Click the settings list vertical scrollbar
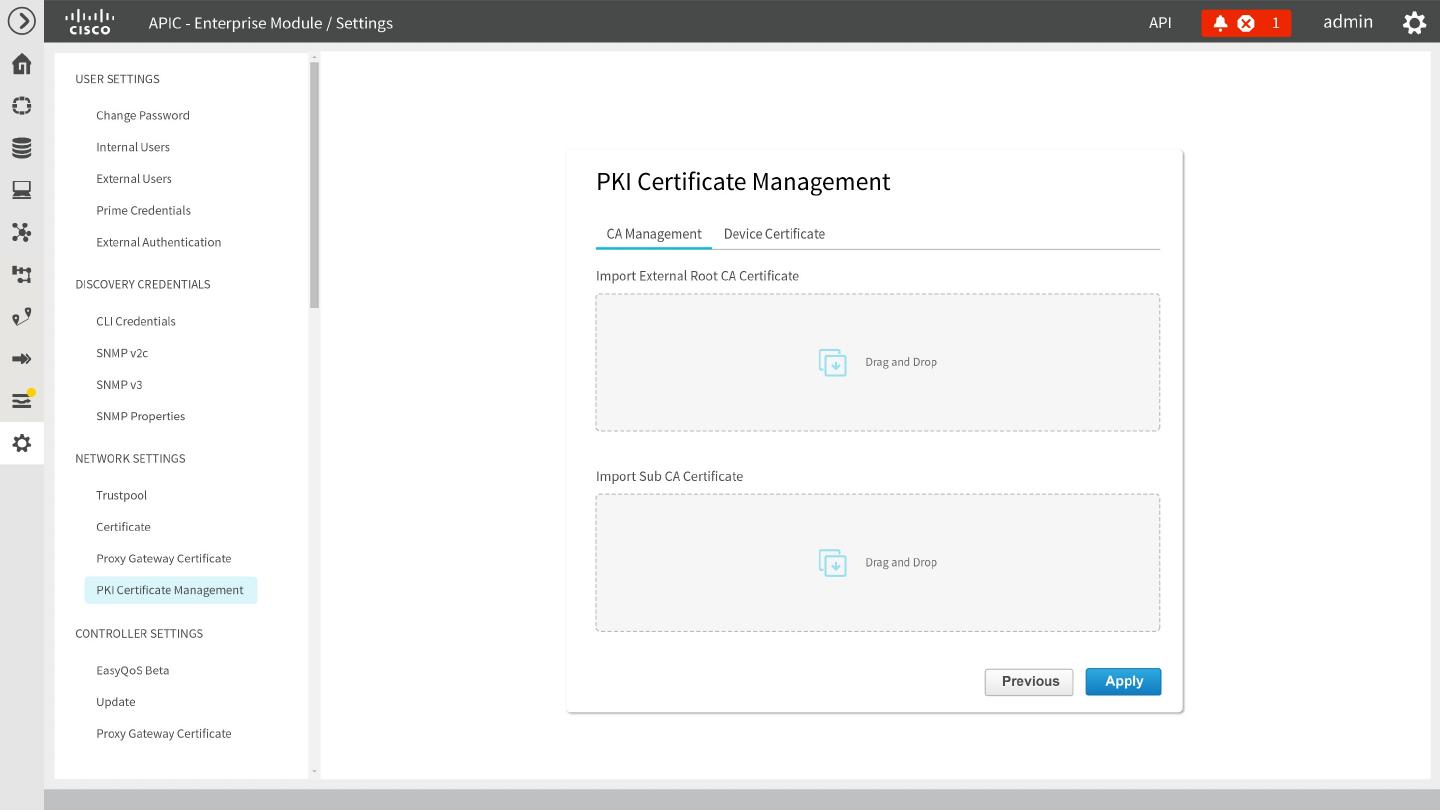 [x=314, y=185]
